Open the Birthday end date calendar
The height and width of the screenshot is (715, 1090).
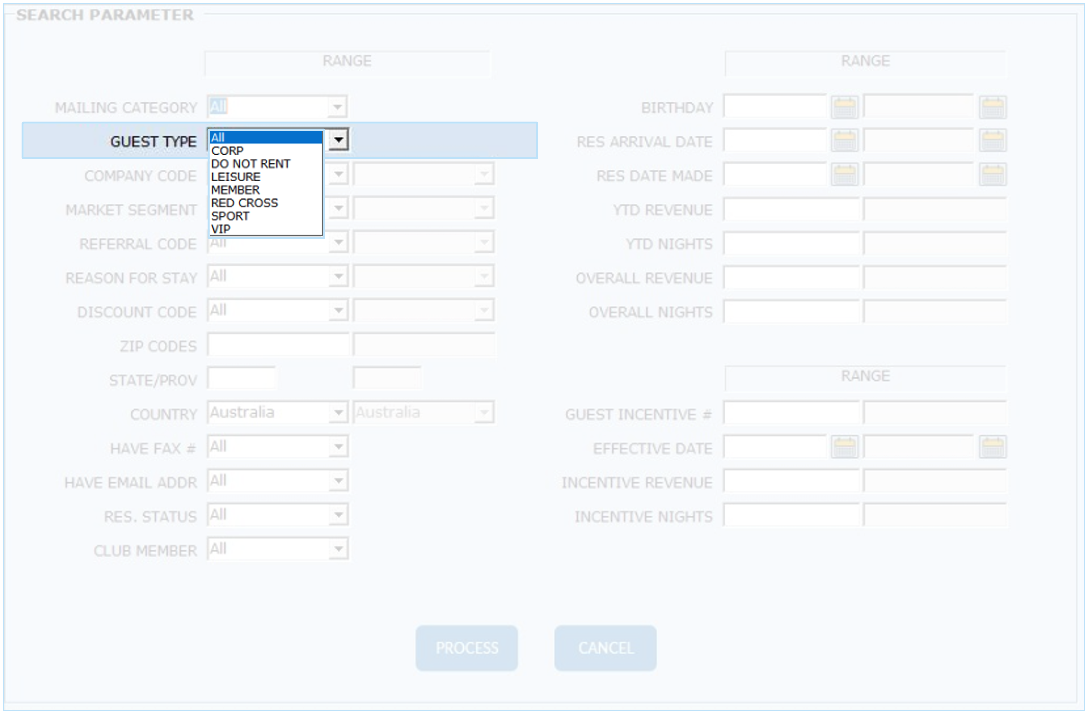[992, 107]
